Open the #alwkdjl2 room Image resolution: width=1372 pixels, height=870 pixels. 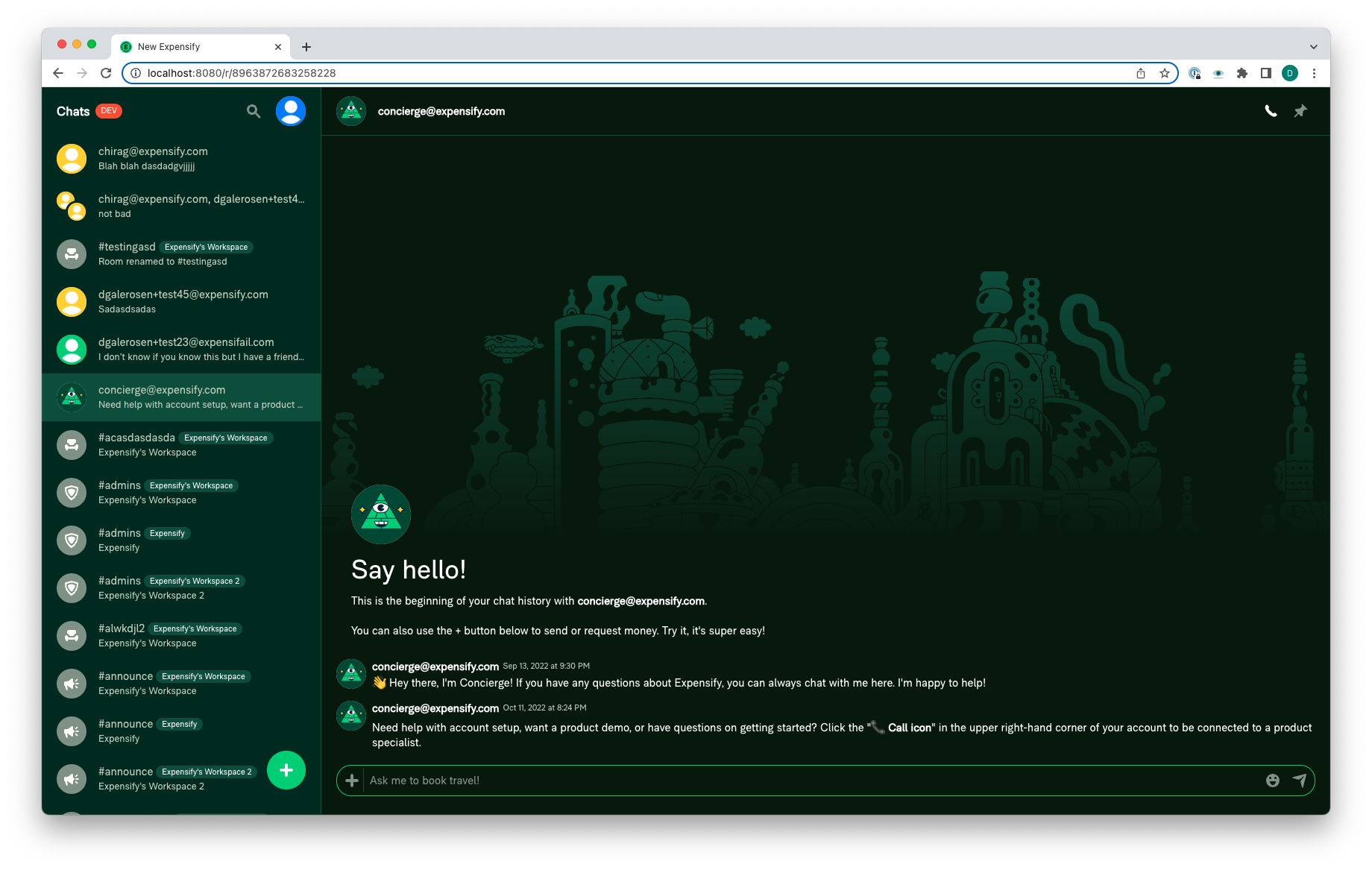click(x=181, y=636)
